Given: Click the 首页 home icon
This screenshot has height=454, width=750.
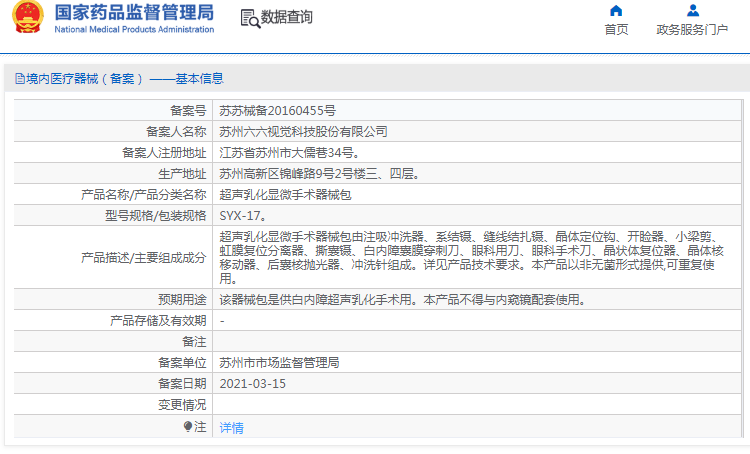Looking at the screenshot, I should pos(616,11).
